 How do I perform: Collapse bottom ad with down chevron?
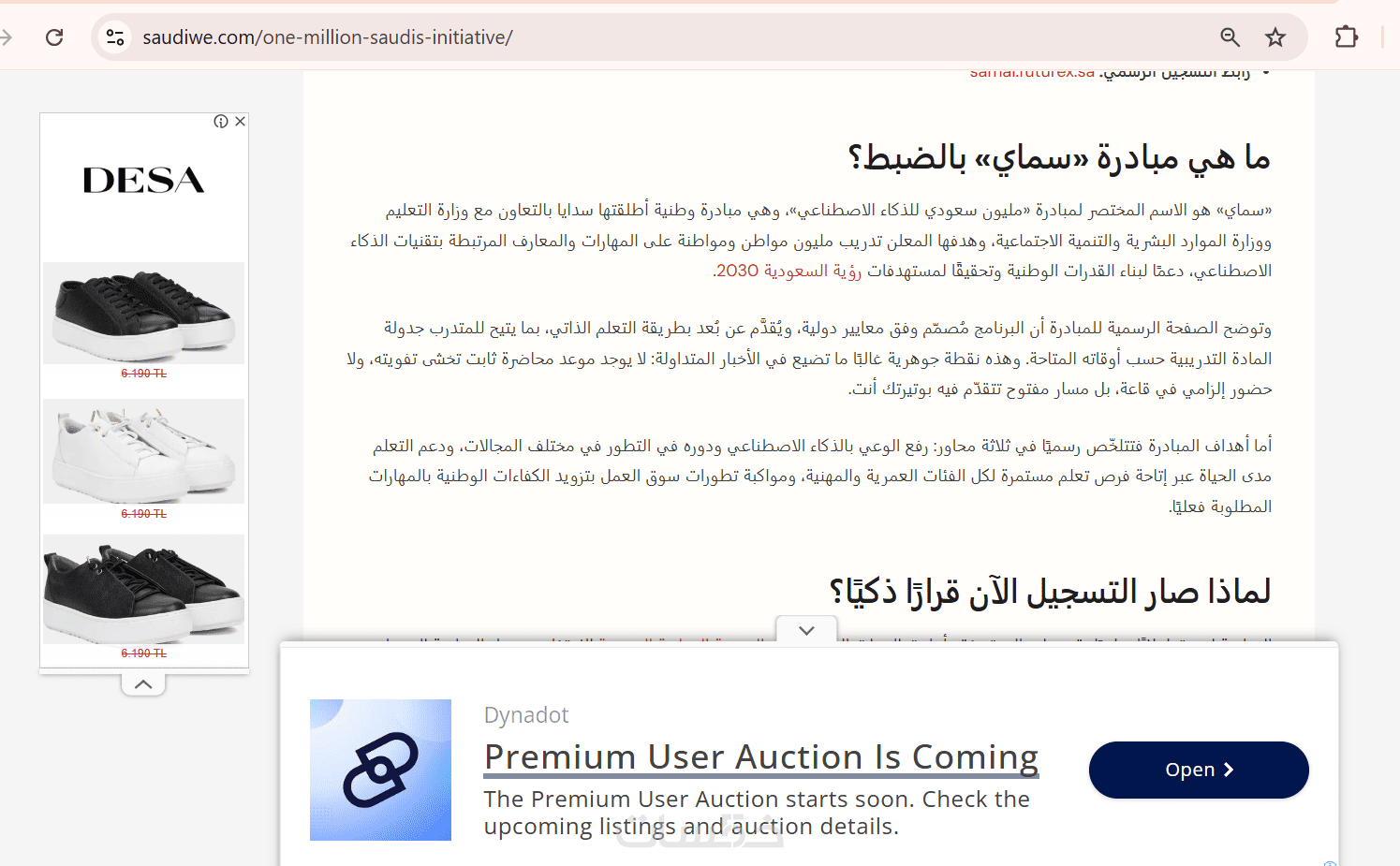806,630
